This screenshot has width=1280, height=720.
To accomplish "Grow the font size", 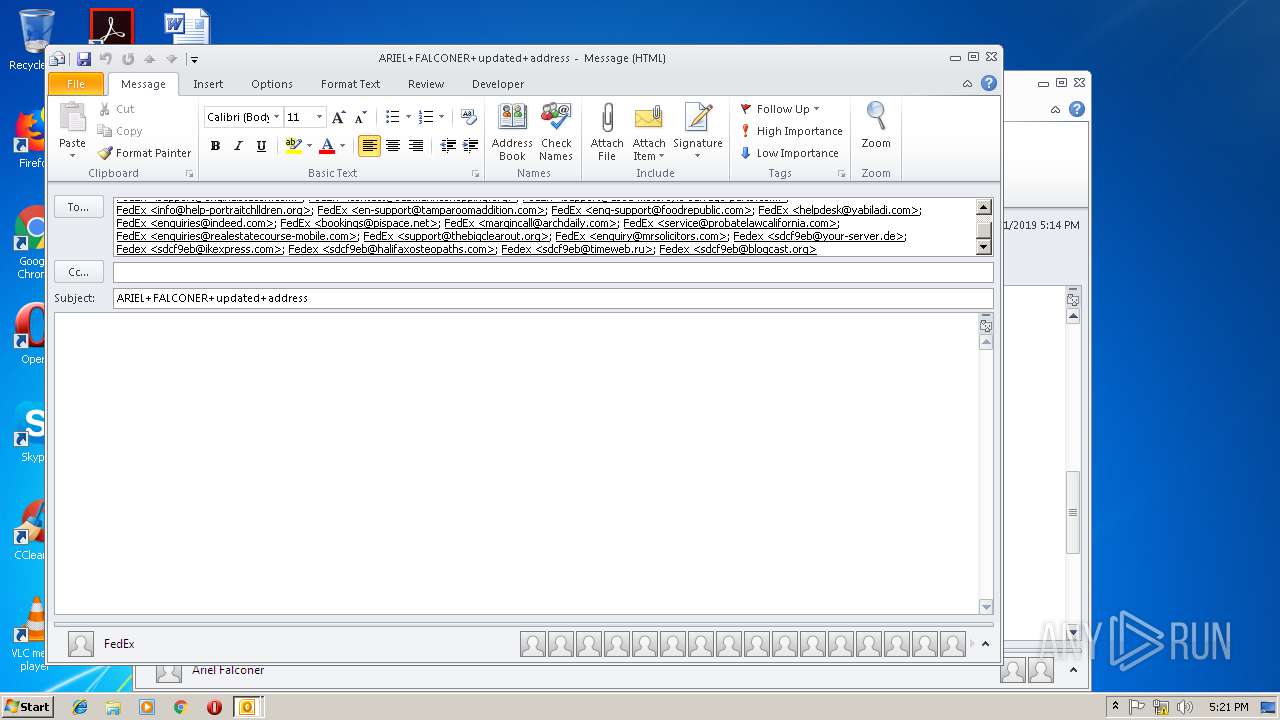I will click(338, 117).
